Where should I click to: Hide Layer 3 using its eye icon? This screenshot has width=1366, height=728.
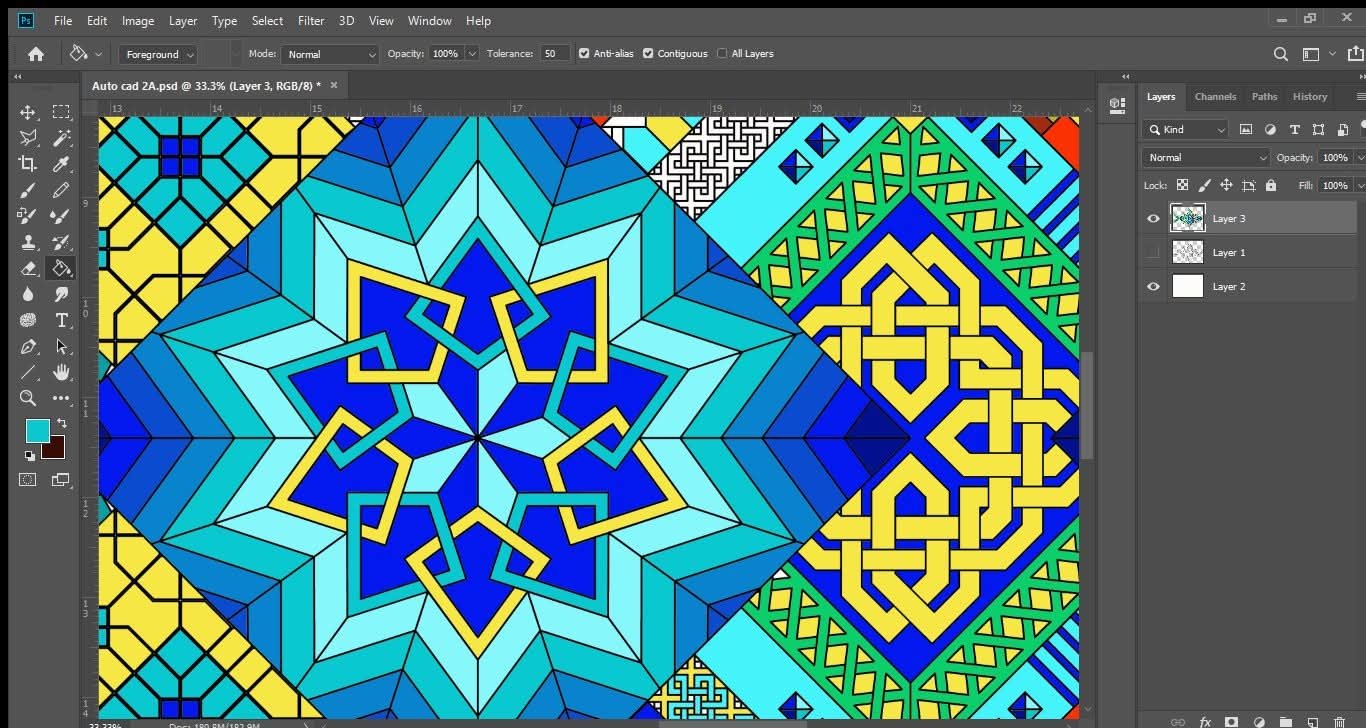(x=1153, y=219)
